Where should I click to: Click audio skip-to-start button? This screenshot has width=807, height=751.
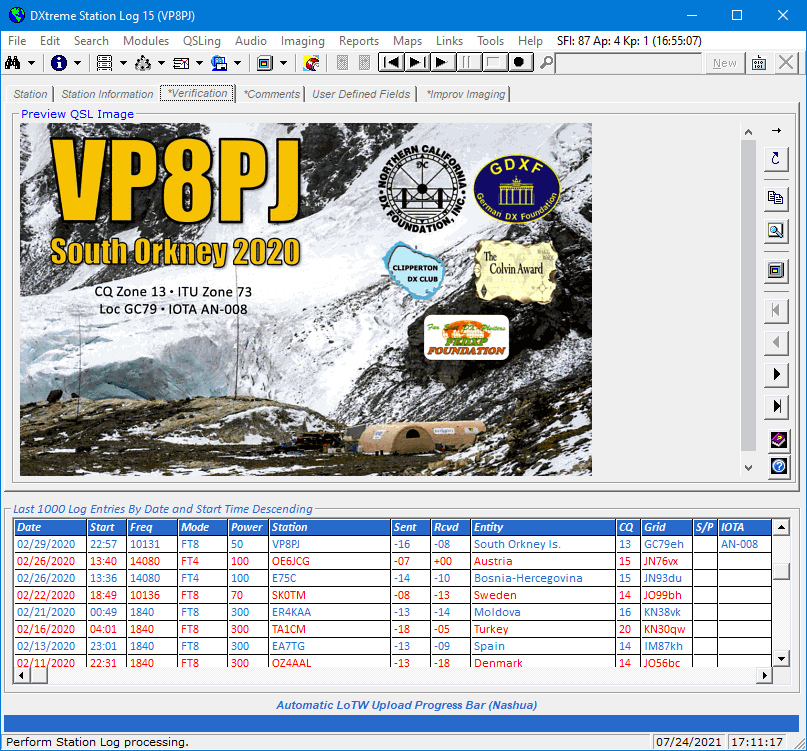[x=391, y=62]
